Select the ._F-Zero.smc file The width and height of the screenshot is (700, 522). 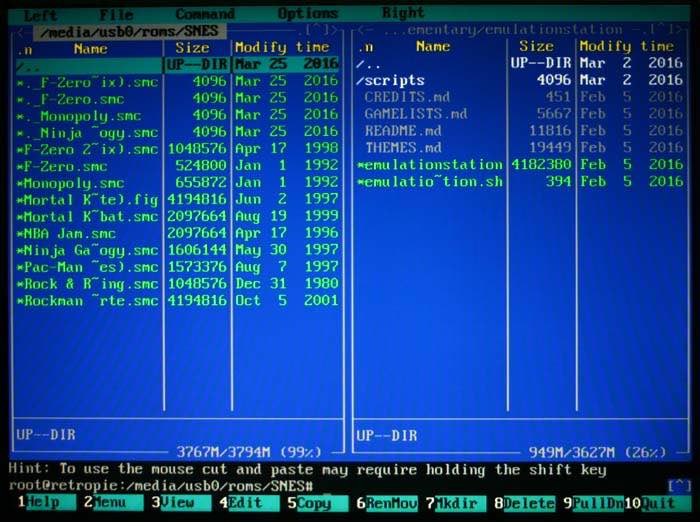pyautogui.click(x=177, y=99)
